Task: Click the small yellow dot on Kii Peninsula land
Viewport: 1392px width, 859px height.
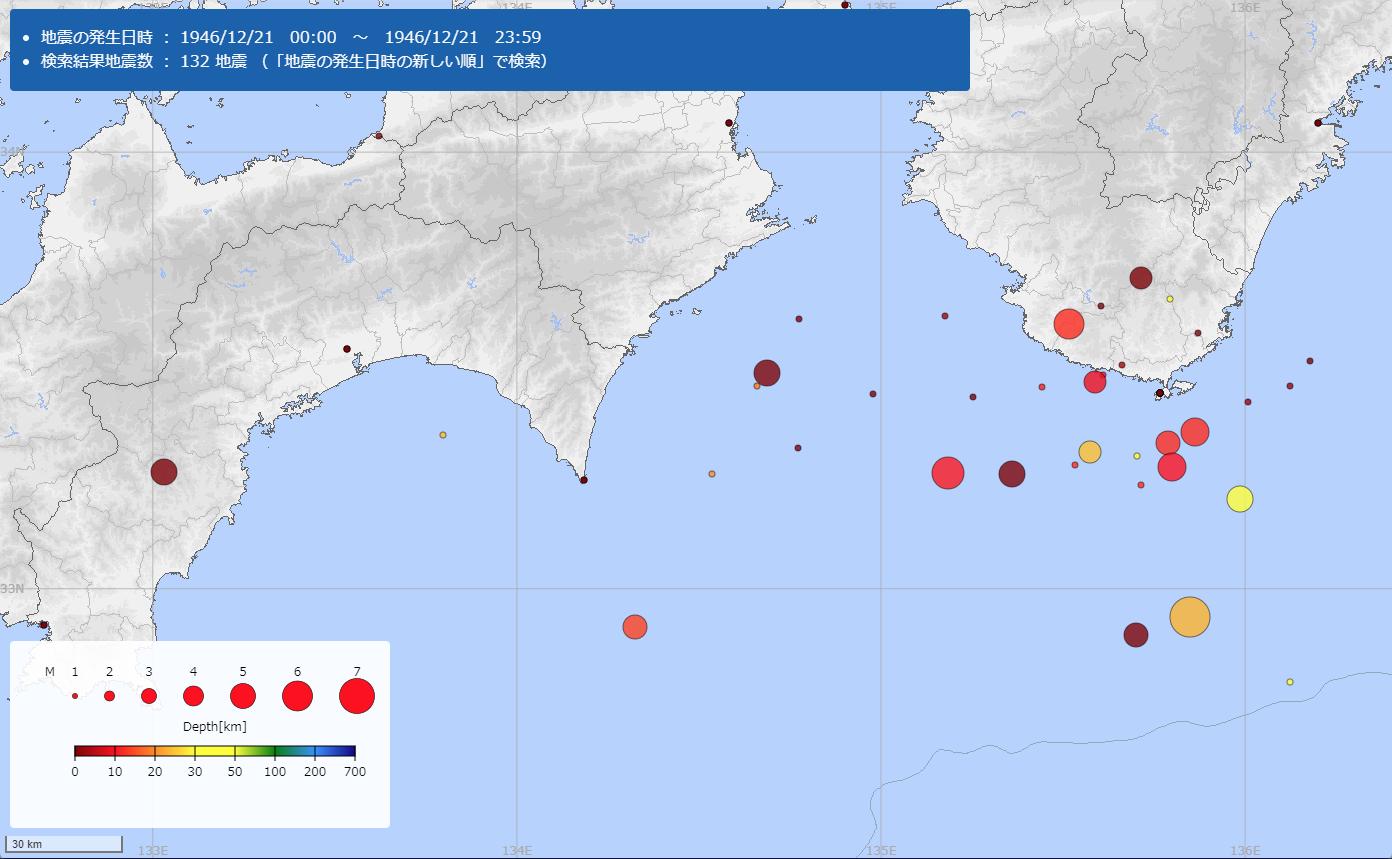Action: coord(1170,299)
